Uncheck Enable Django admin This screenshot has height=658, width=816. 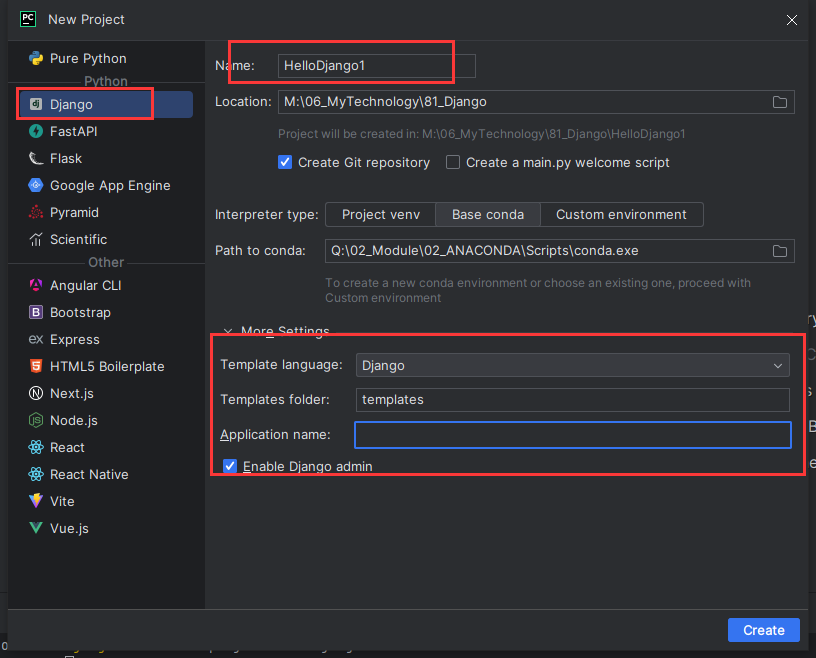pyautogui.click(x=230, y=466)
